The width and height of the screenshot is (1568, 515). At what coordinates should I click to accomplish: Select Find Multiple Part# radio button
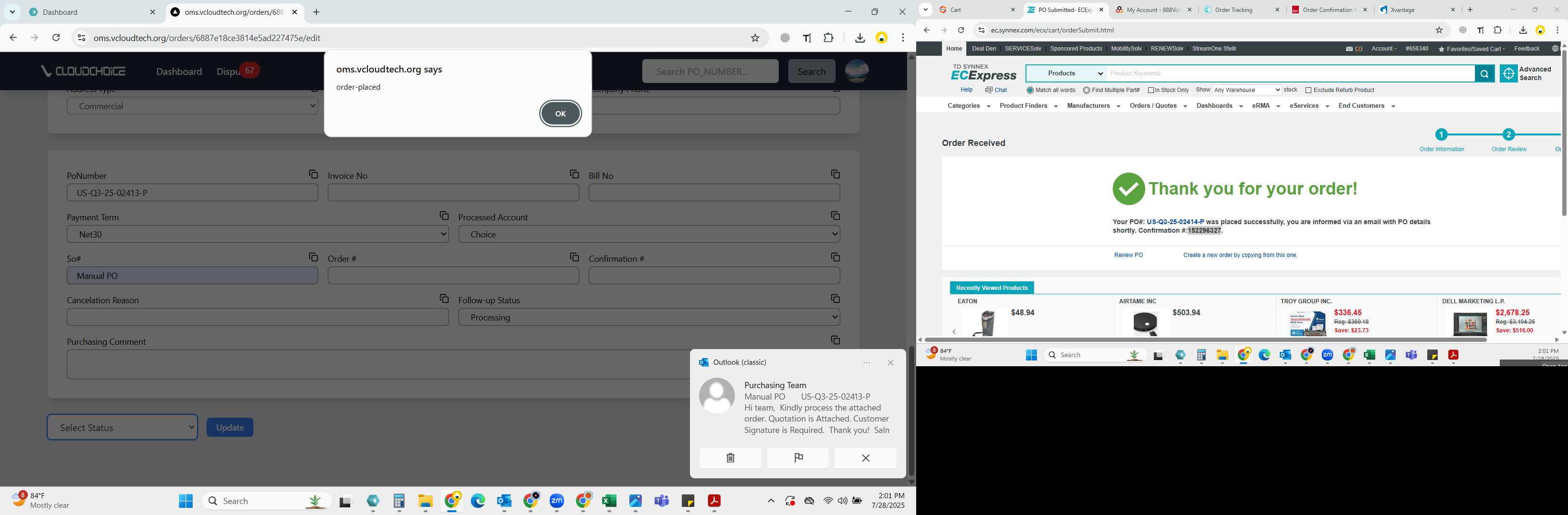(x=1086, y=90)
